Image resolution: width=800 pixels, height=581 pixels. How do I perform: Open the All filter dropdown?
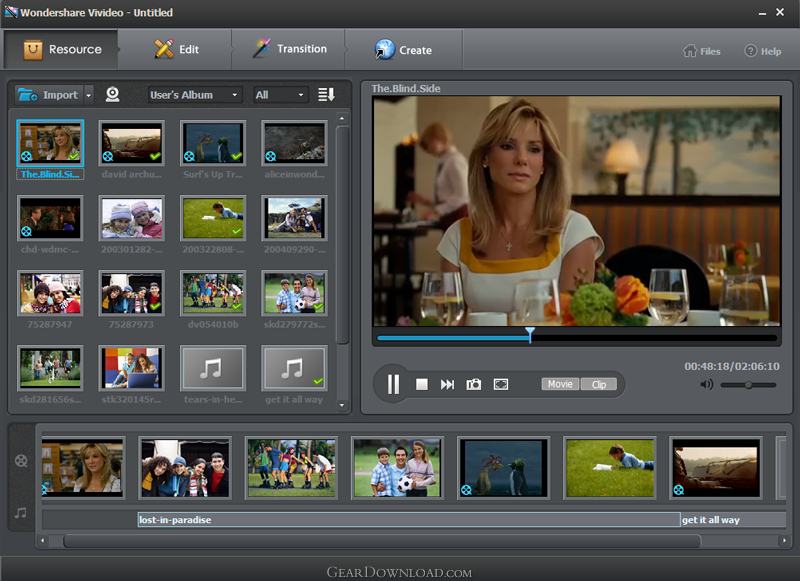pyautogui.click(x=281, y=95)
